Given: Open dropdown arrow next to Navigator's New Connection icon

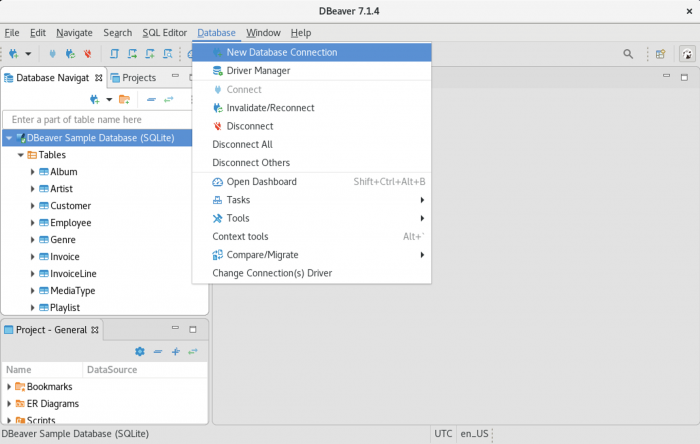Looking at the screenshot, I should click(x=109, y=100).
